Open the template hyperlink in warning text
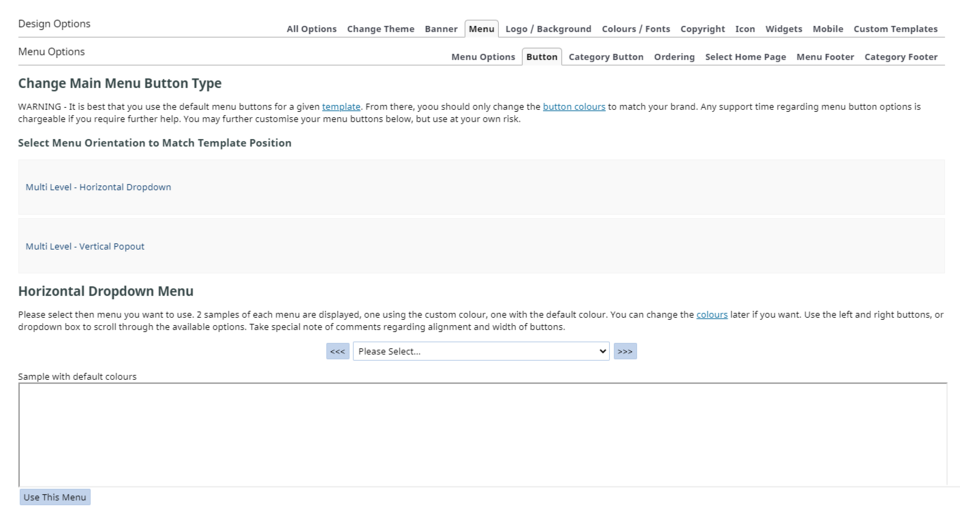 (x=341, y=106)
